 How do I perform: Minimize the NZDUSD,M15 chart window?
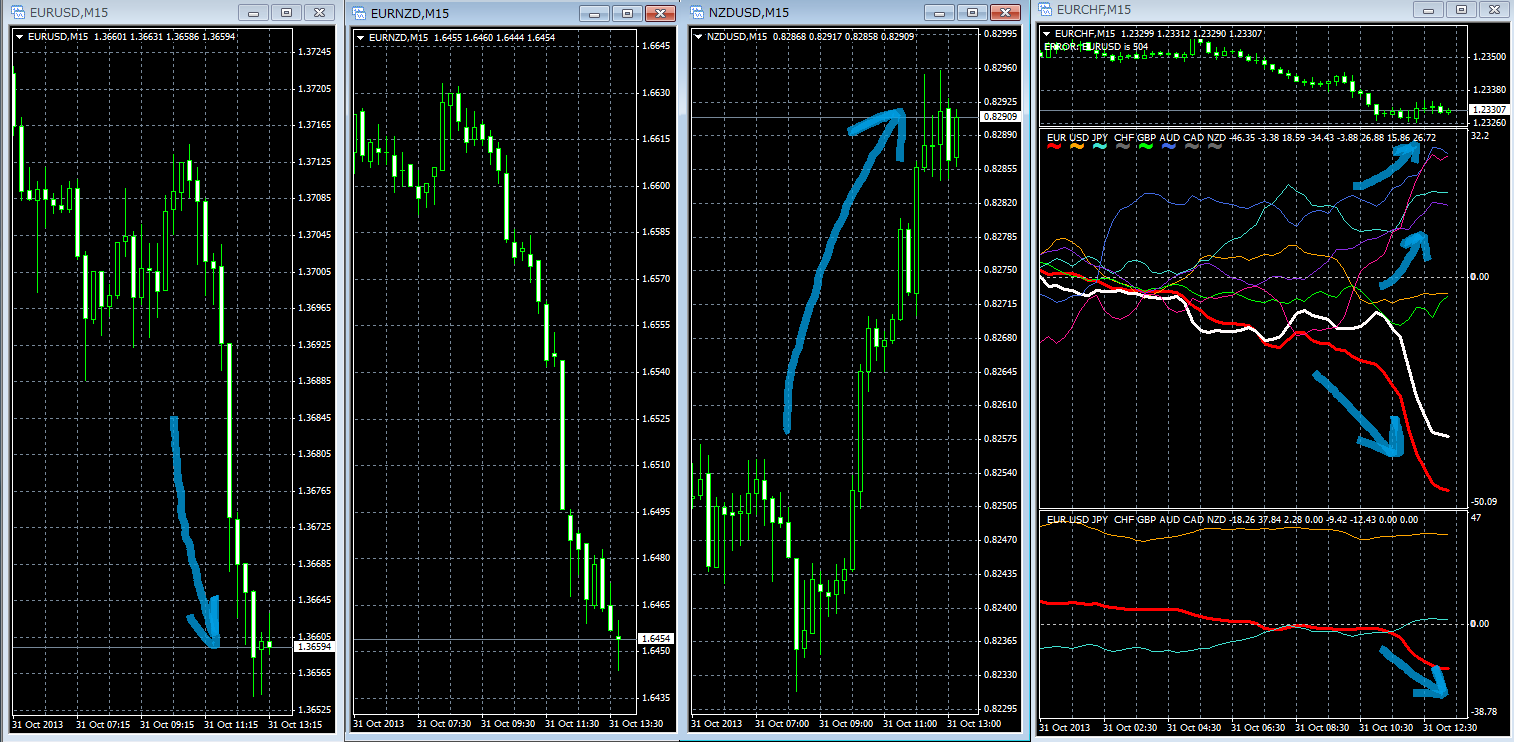tap(939, 13)
